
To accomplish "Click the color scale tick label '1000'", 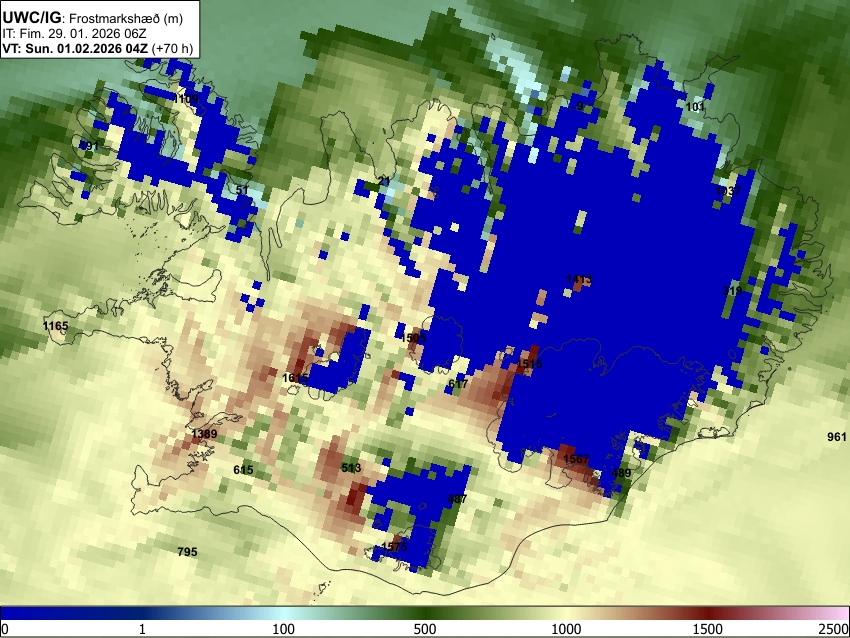I will (x=566, y=629).
